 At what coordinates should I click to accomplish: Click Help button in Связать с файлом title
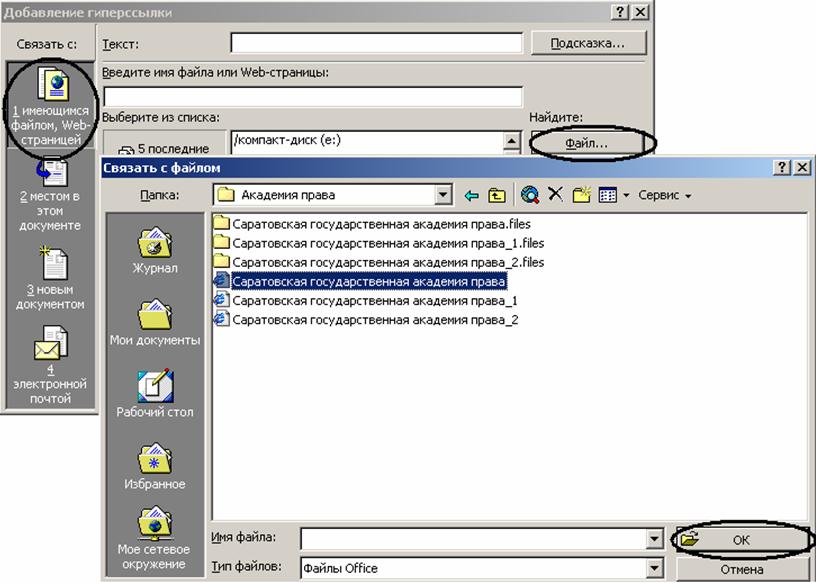point(782,168)
